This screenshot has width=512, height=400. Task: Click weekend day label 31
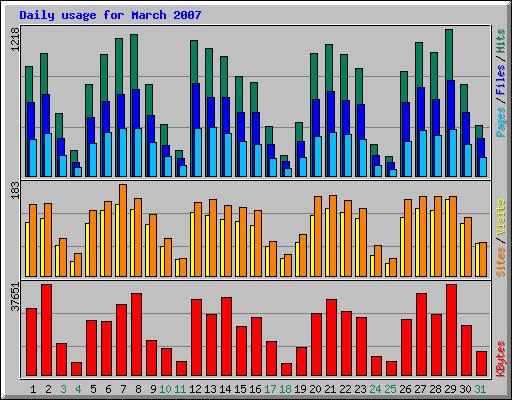(x=480, y=389)
